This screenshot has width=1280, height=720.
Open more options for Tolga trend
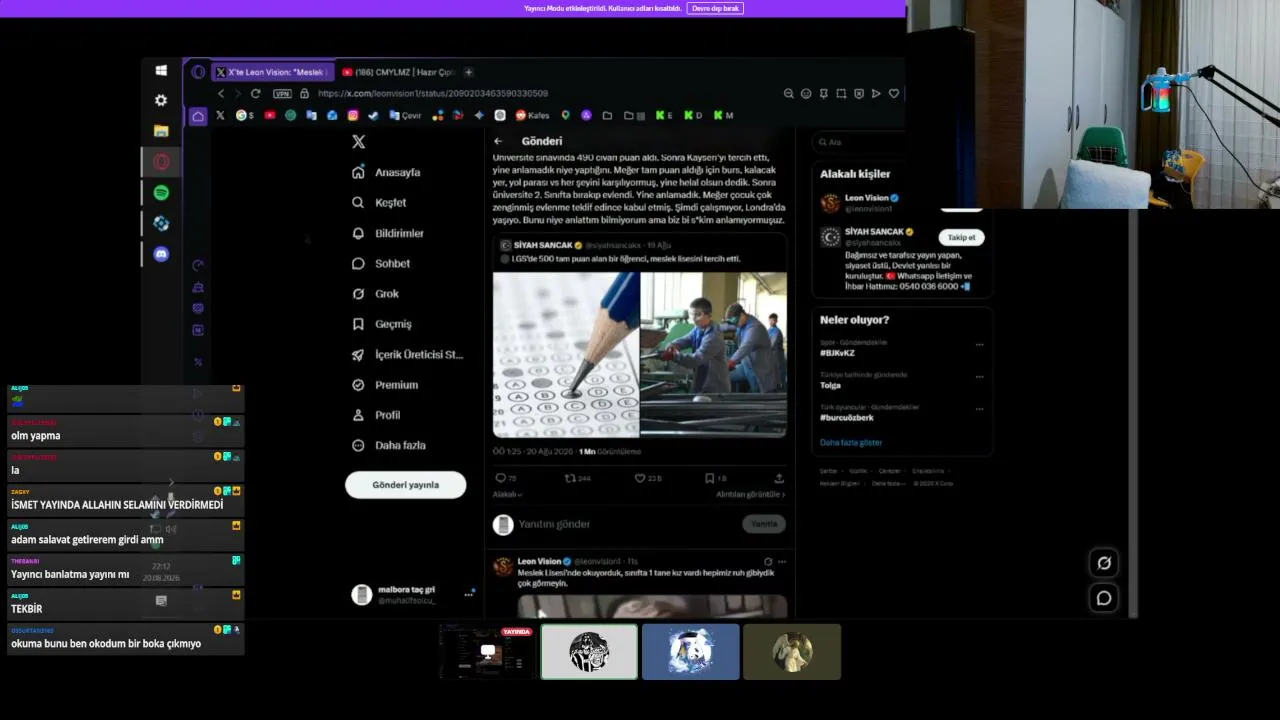tap(979, 377)
